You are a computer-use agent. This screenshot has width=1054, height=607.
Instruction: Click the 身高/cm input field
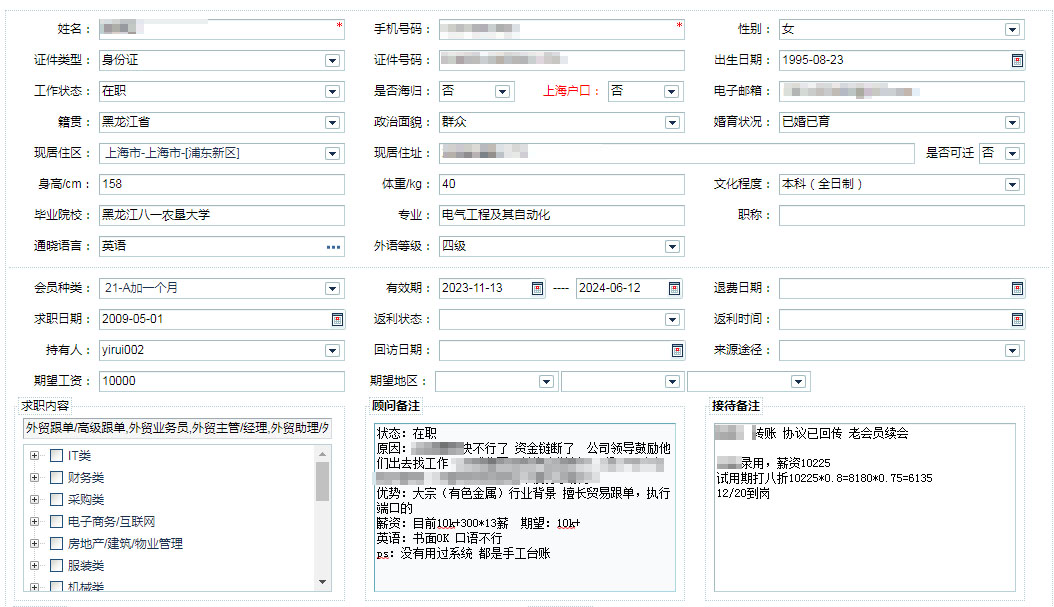[222, 184]
